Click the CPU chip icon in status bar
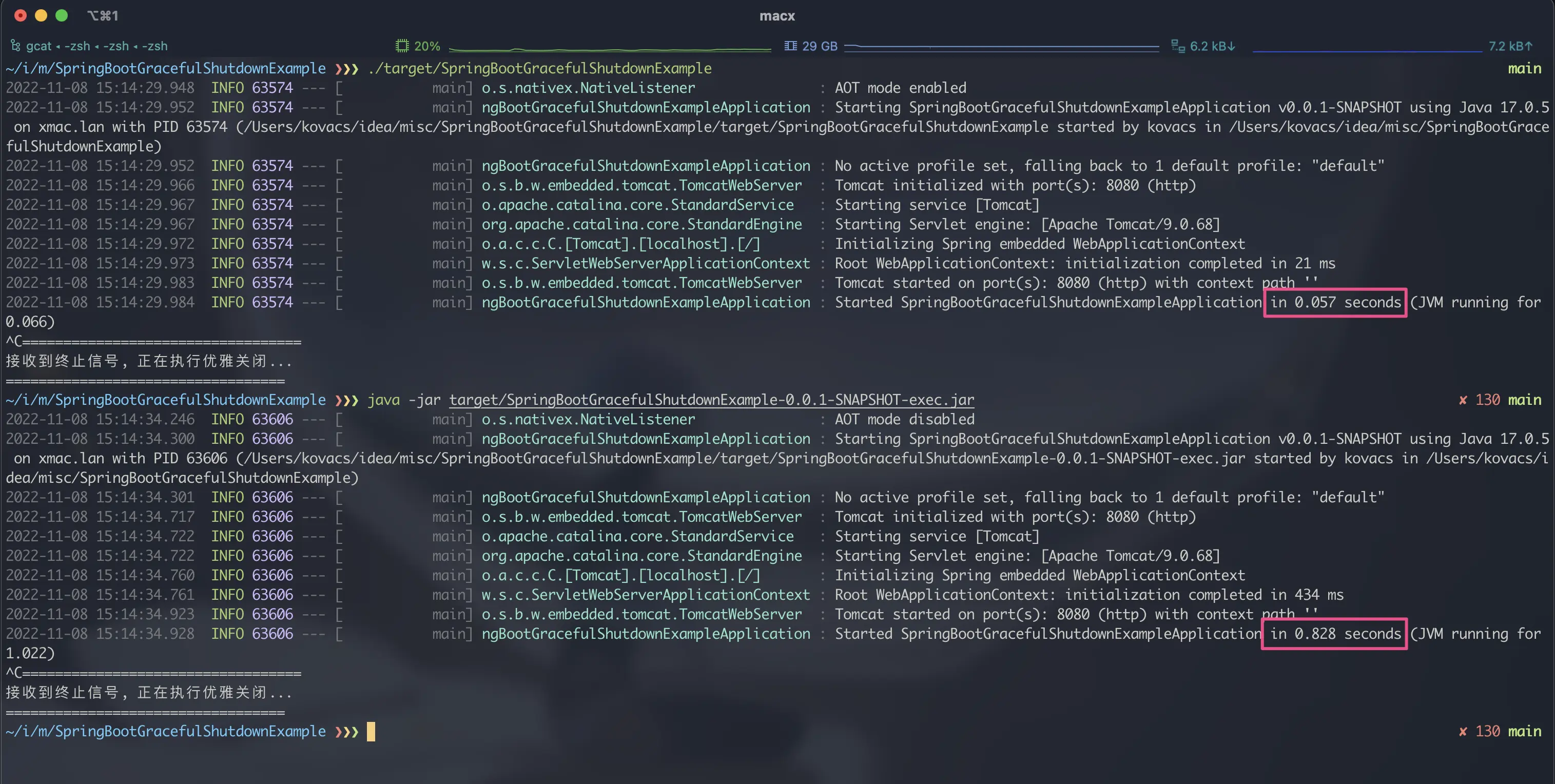Image resolution: width=1555 pixels, height=784 pixels. click(x=402, y=46)
